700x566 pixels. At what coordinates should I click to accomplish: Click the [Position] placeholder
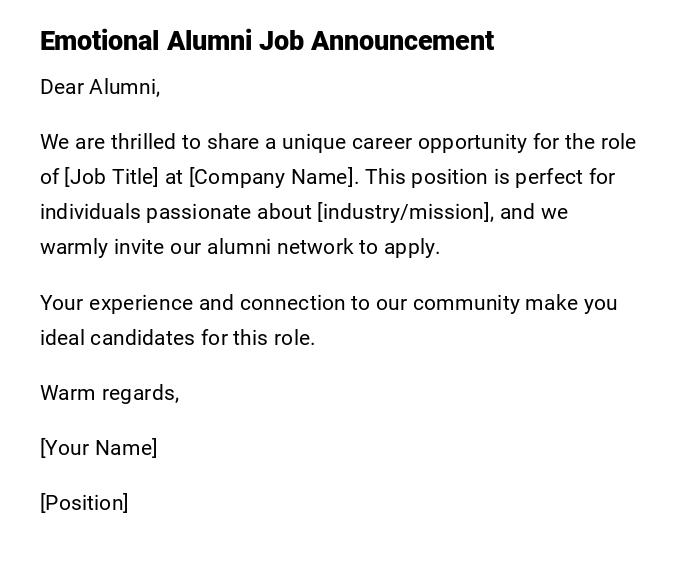[x=84, y=503]
